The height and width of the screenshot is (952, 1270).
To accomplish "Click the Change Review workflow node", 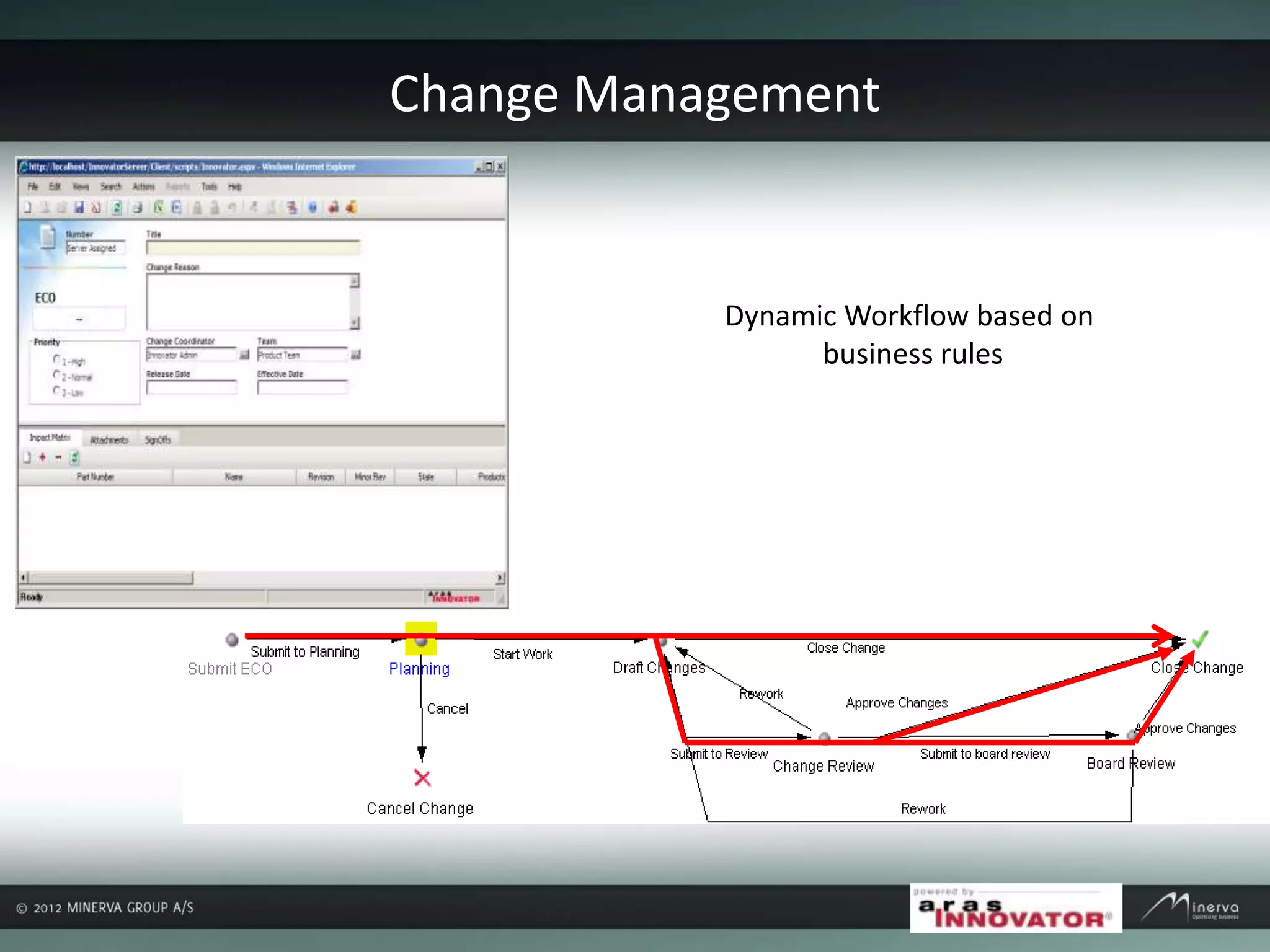I will tap(824, 737).
